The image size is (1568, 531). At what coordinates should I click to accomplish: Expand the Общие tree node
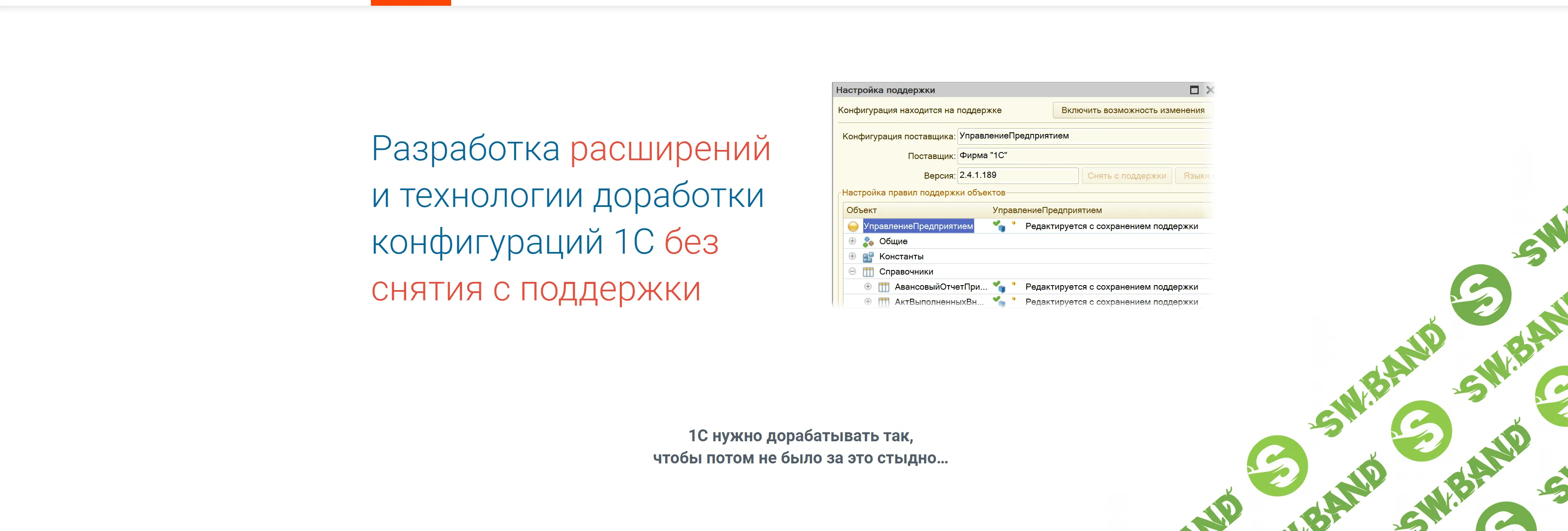coord(852,242)
